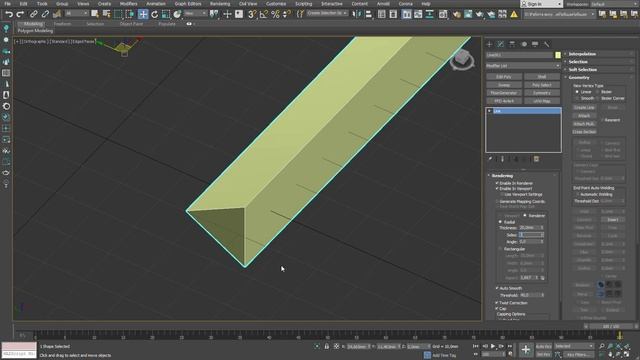This screenshot has width=640, height=360.
Task: Select the Radial radio option
Action: tap(500, 222)
